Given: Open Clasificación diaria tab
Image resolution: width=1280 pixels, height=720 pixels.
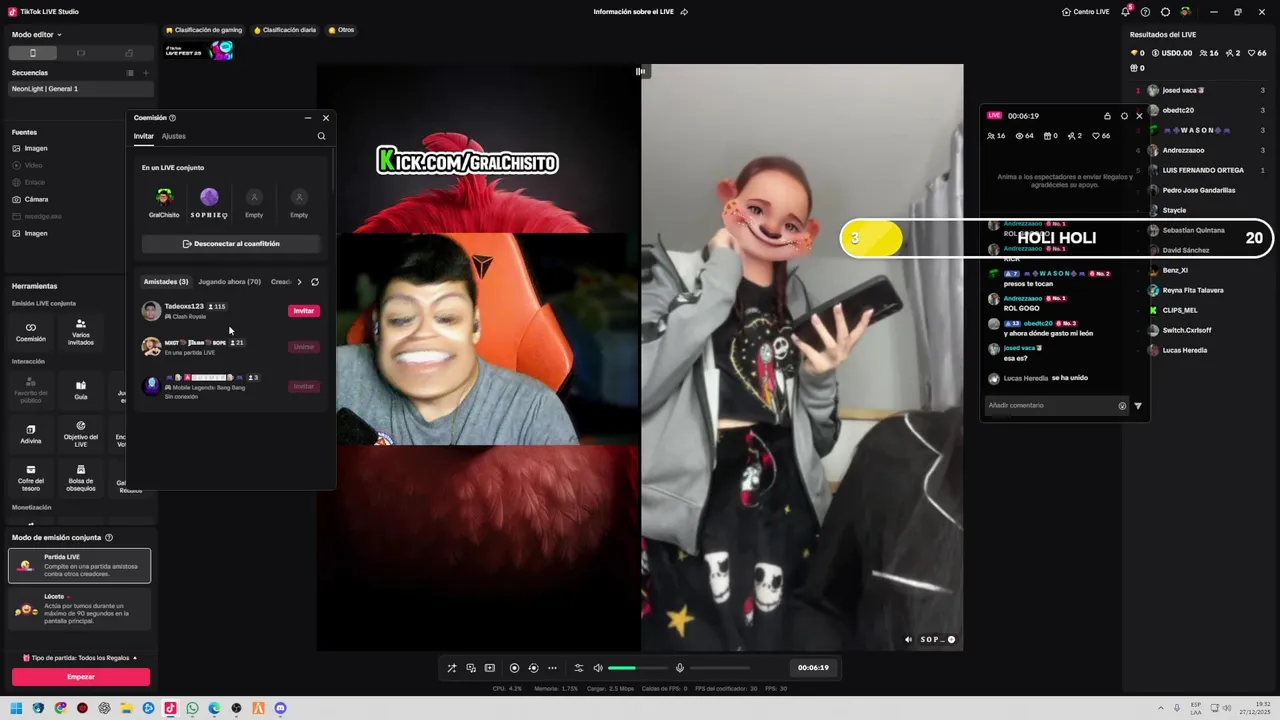Looking at the screenshot, I should 285,30.
